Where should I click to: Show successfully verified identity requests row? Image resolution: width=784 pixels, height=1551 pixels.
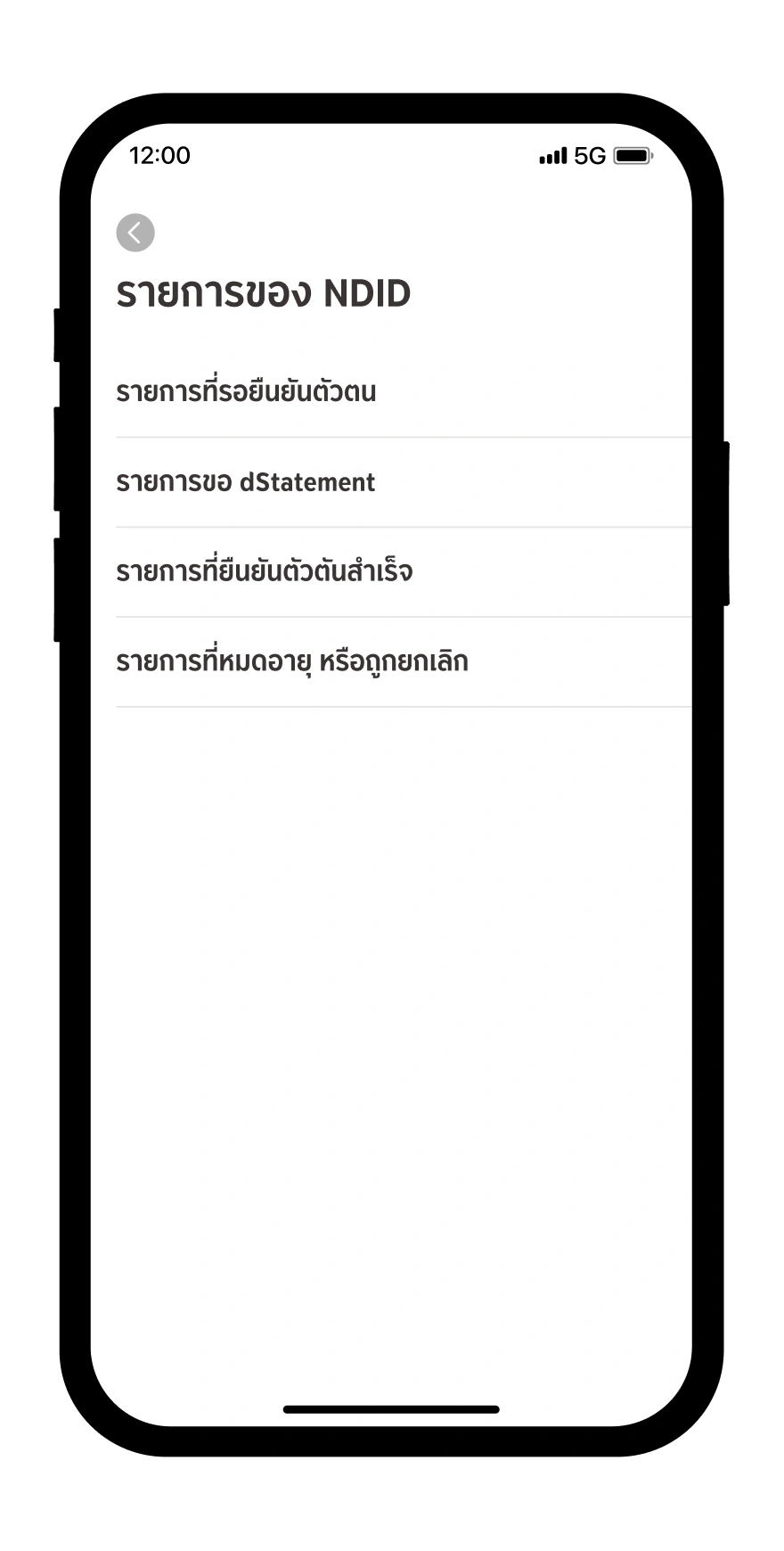401,571
